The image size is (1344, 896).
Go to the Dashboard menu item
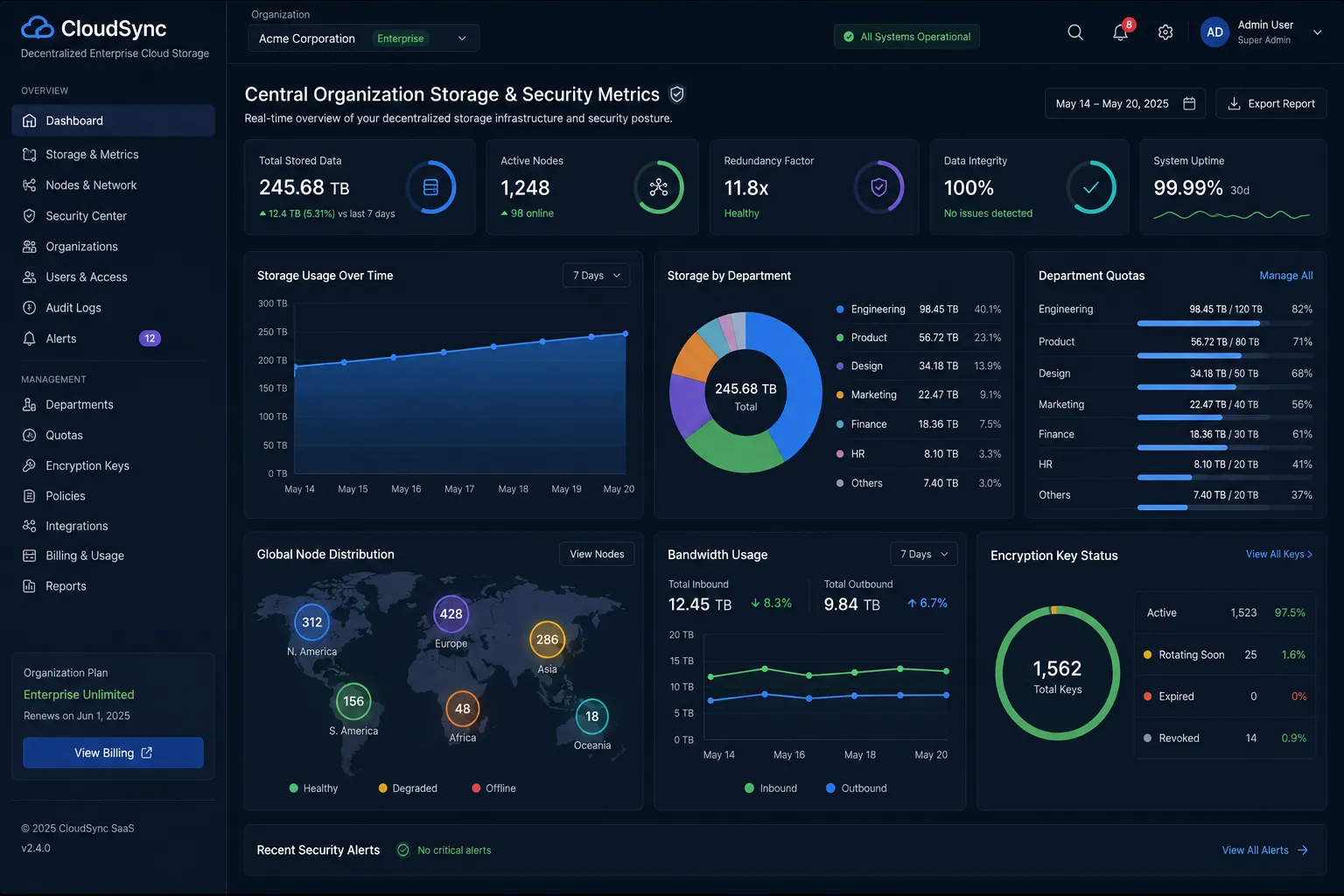pos(113,121)
